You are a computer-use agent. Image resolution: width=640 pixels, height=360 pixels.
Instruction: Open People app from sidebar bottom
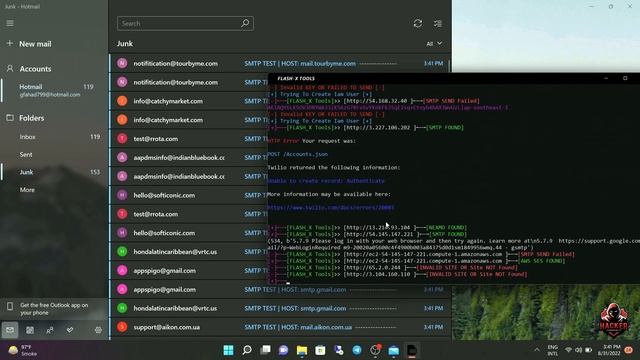50,330
